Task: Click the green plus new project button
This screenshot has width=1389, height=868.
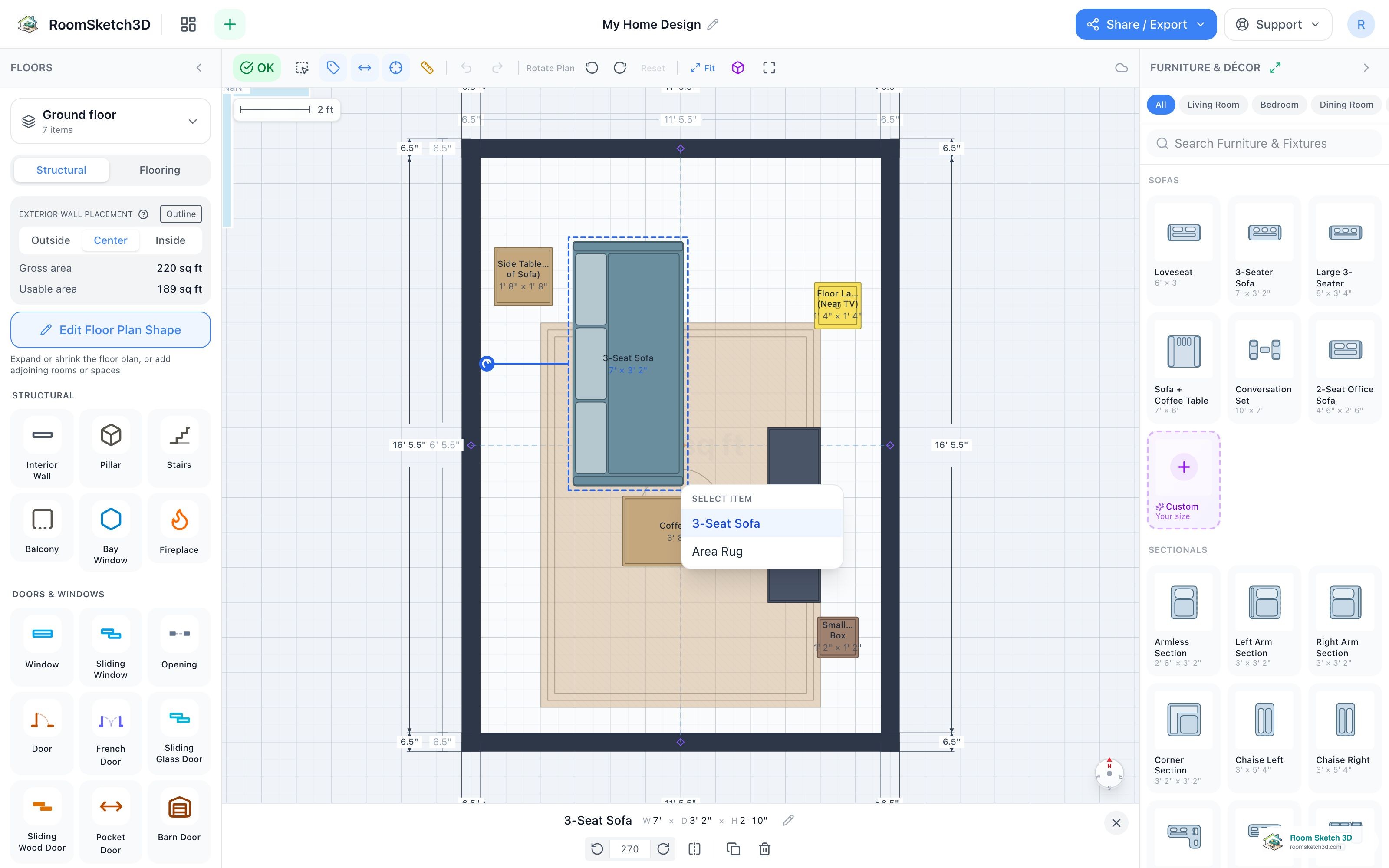Action: click(x=230, y=24)
